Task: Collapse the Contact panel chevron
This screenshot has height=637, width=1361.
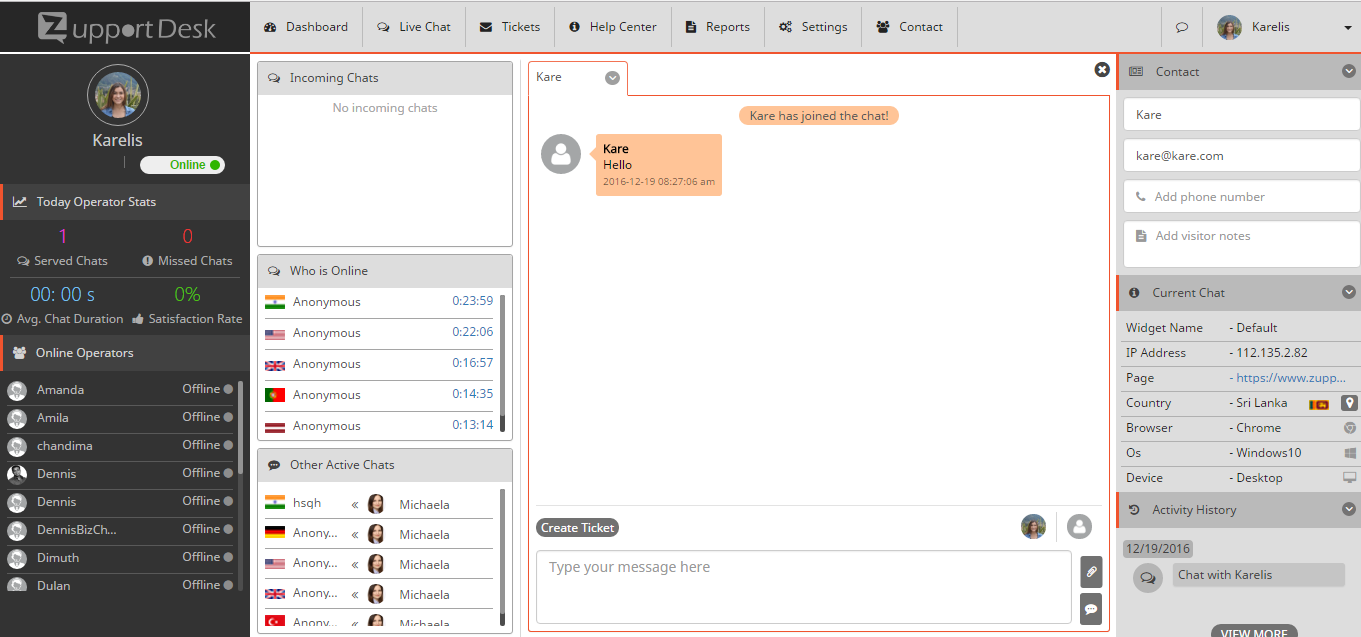Action: pos(1349,71)
